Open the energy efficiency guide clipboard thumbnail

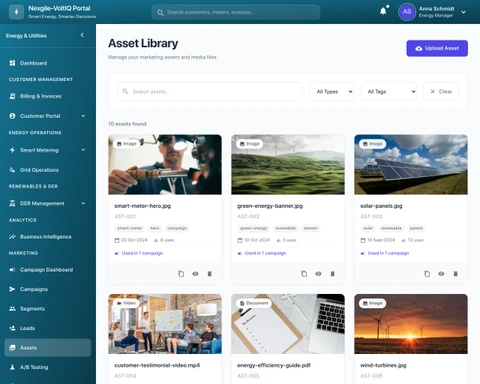tap(288, 324)
